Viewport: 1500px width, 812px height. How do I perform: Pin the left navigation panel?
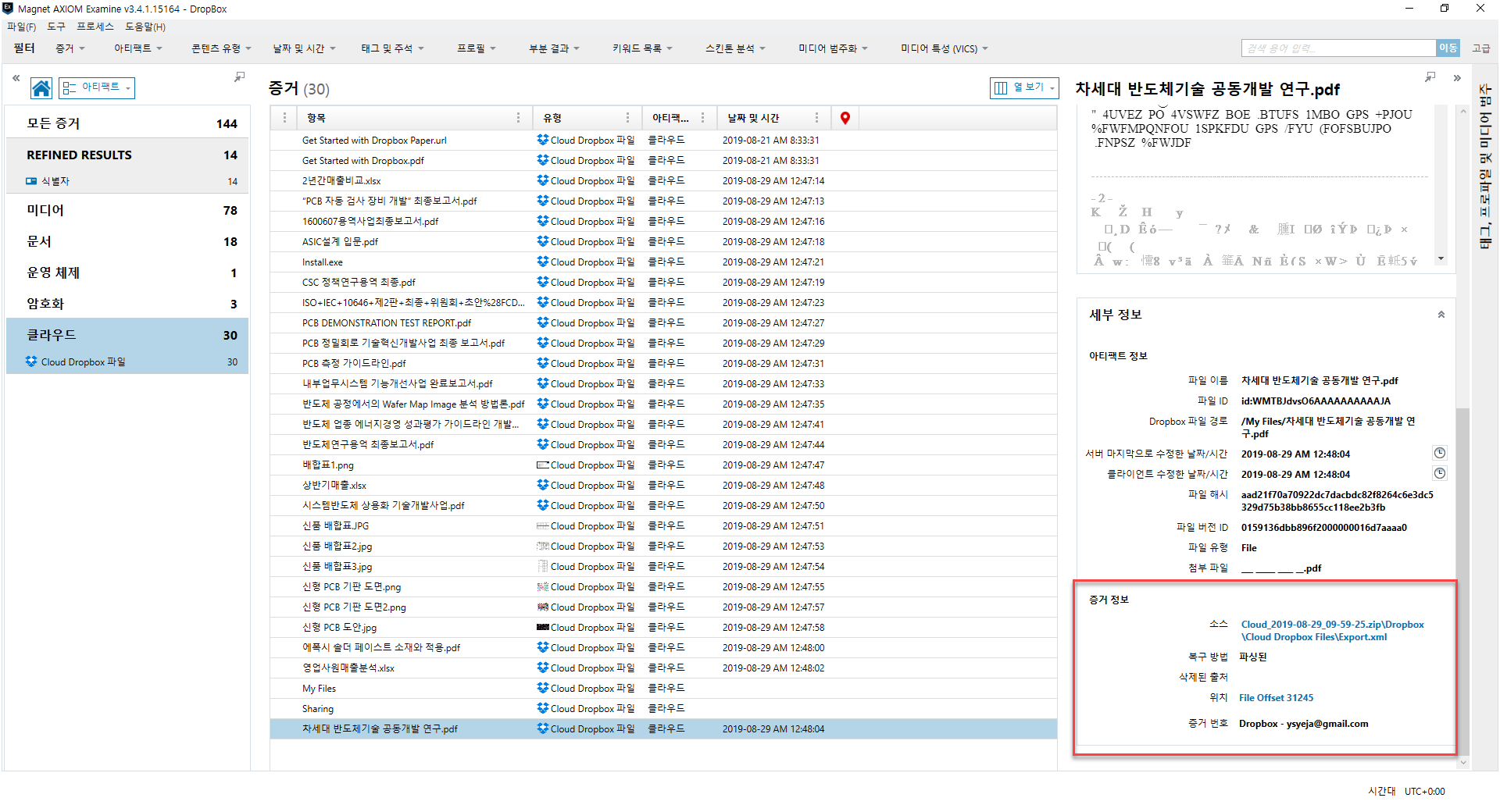click(x=239, y=77)
